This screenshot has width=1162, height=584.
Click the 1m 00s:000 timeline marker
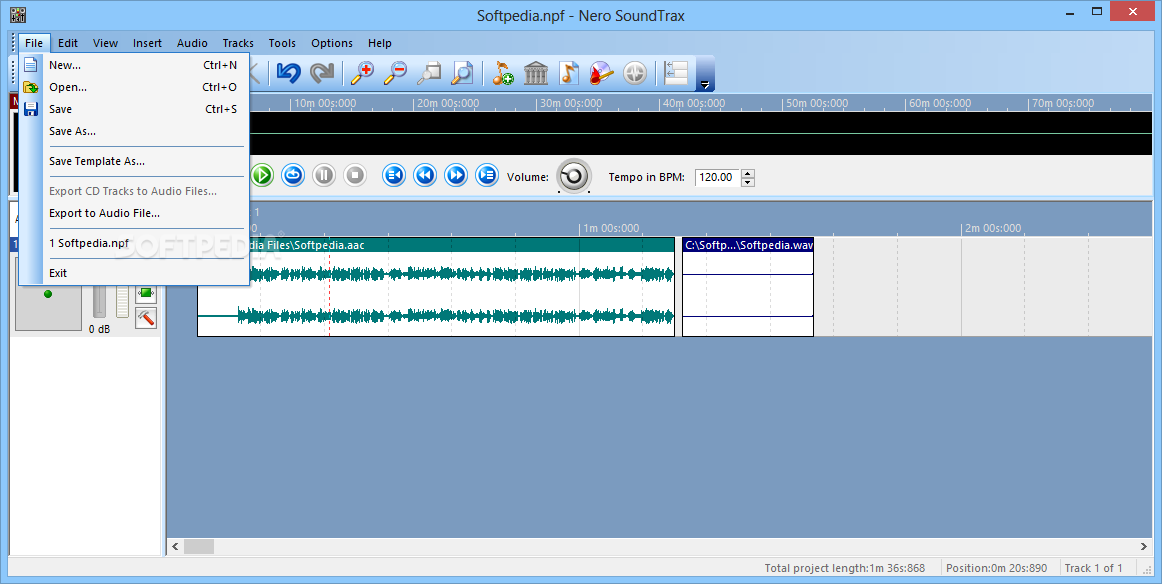611,228
